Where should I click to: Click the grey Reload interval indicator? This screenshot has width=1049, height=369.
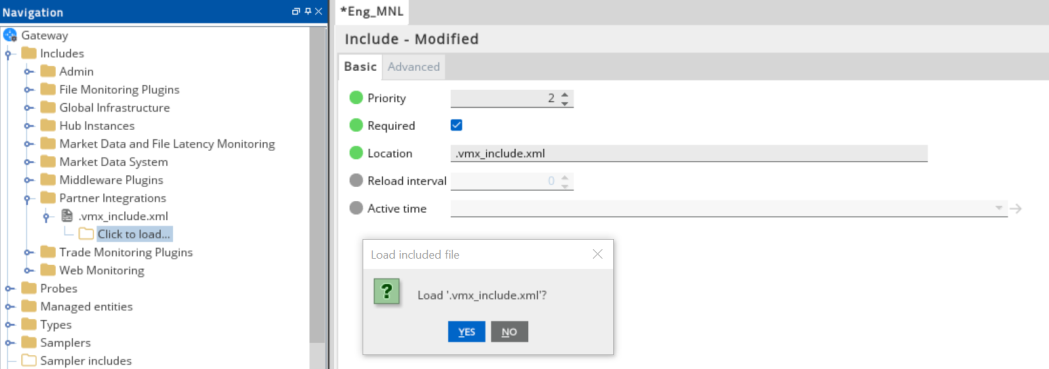coord(356,180)
